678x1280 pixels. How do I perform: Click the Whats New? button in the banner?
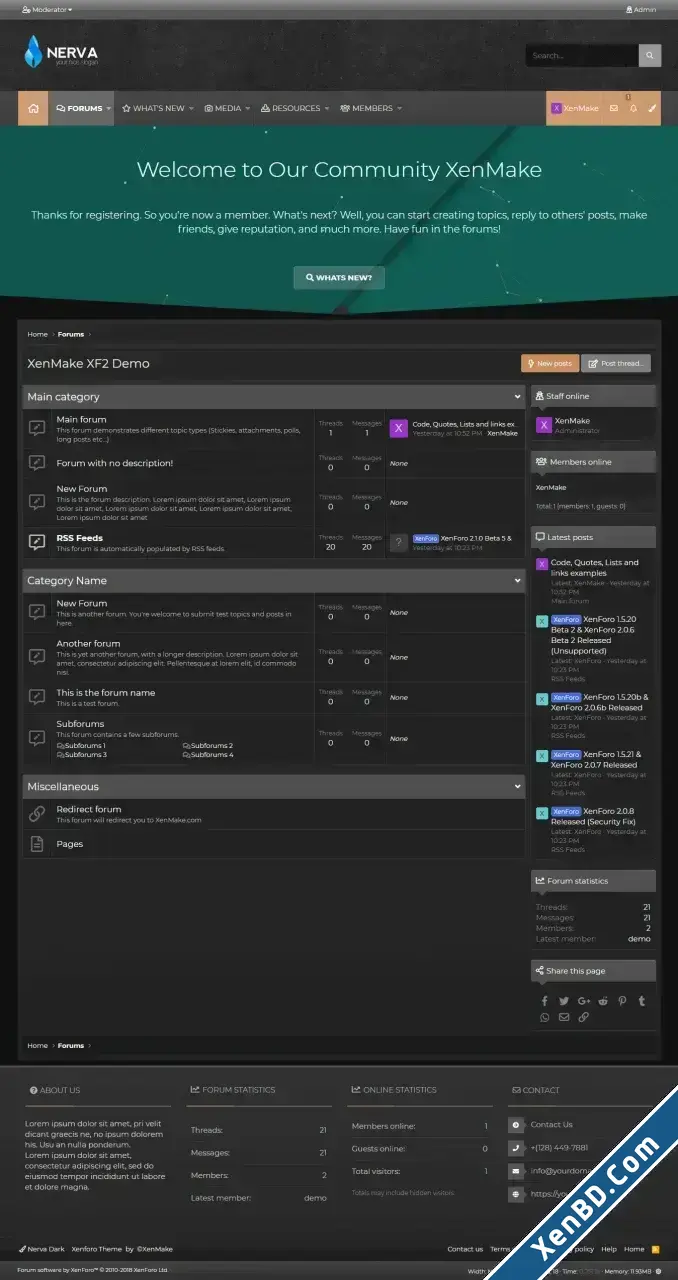point(339,277)
